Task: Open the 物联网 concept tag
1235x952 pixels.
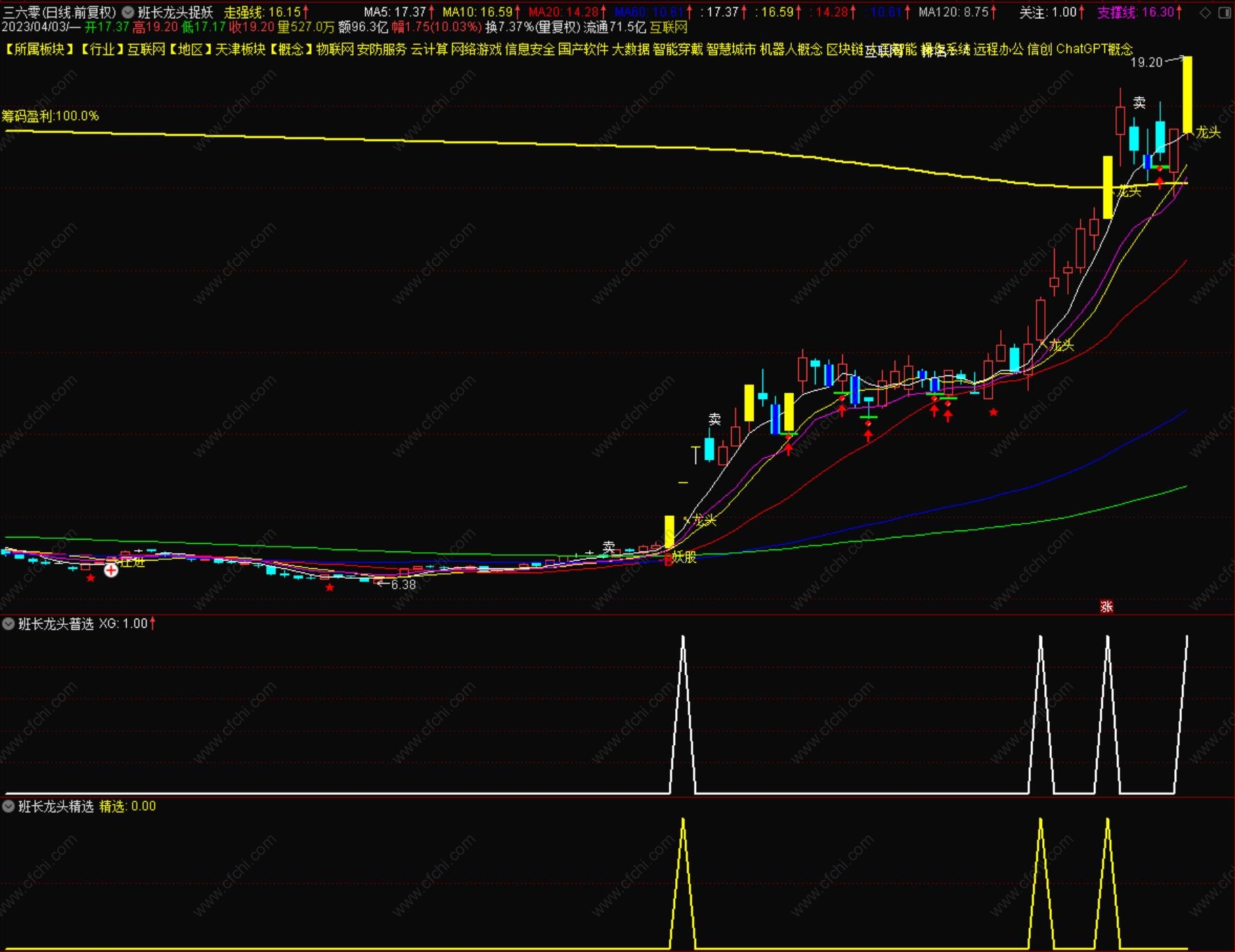Action: coord(335,49)
